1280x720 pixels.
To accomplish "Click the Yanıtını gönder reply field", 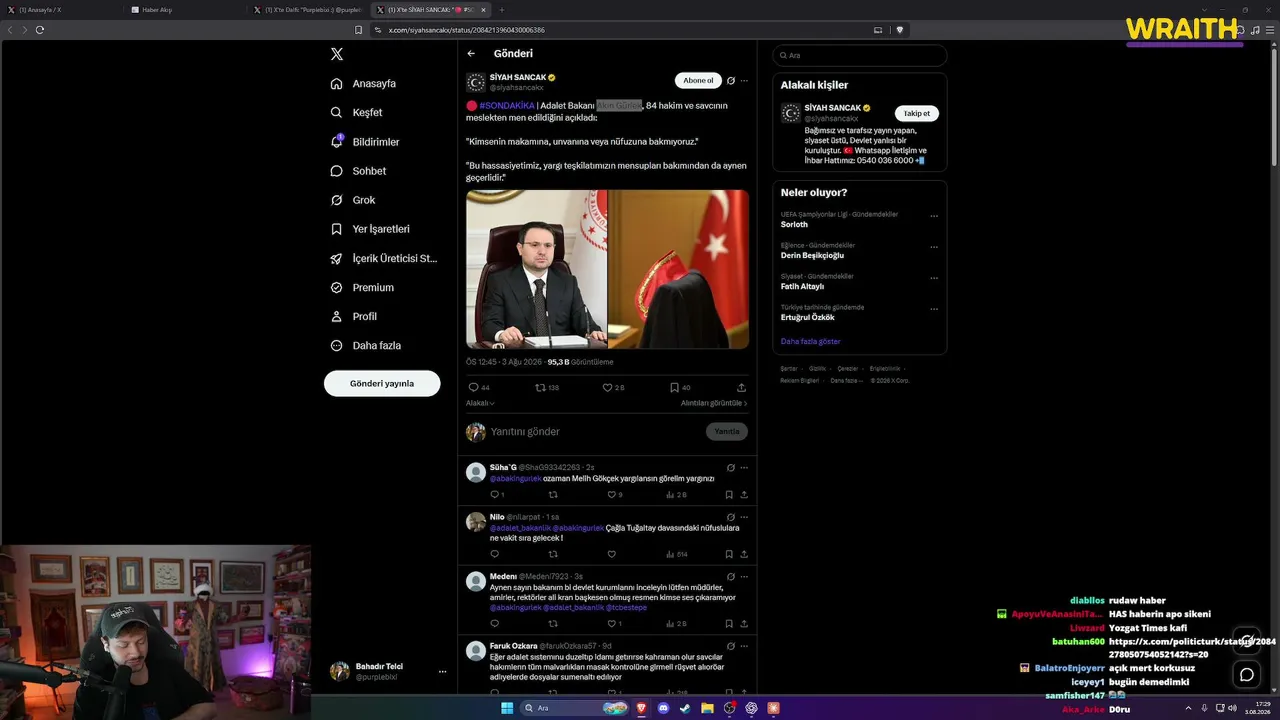I will tap(595, 432).
